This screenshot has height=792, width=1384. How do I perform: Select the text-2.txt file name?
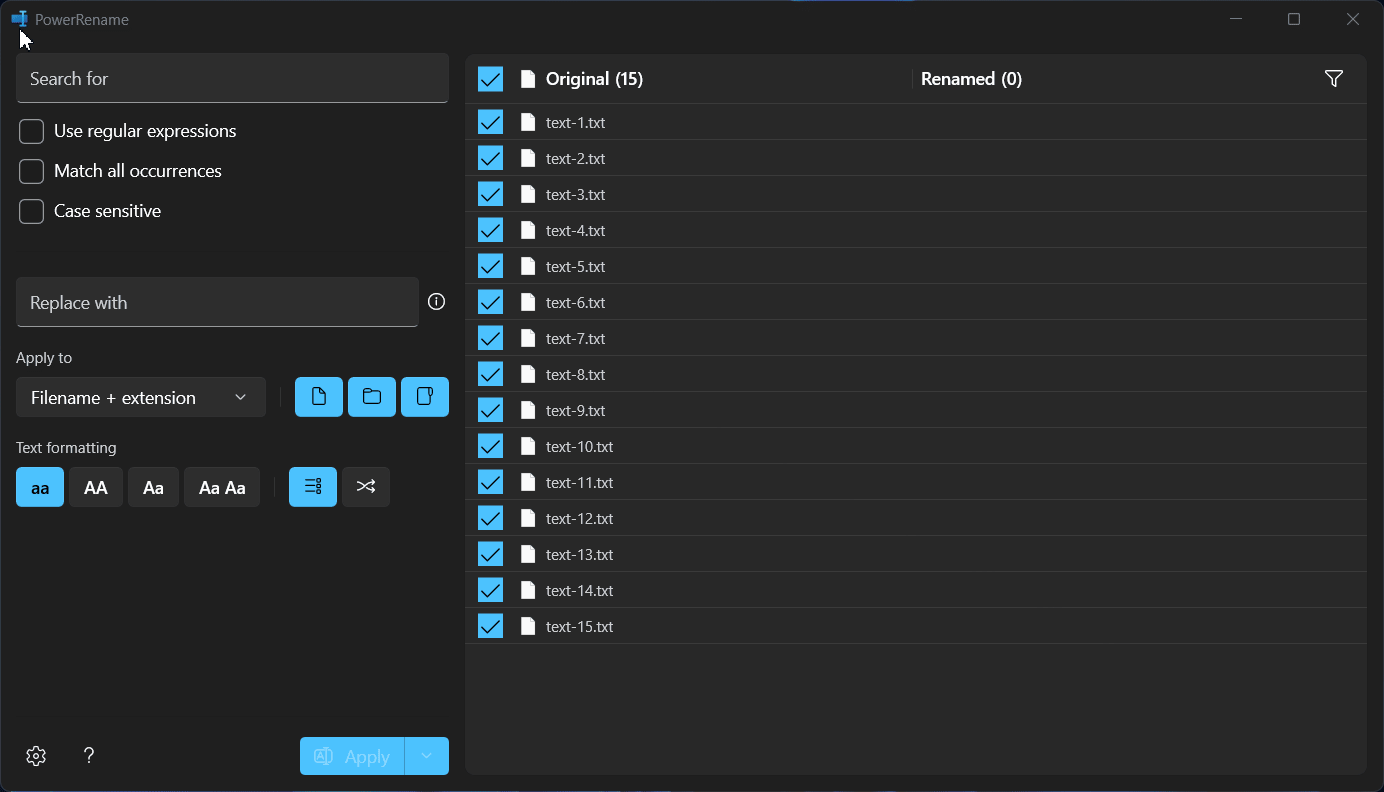(x=575, y=158)
